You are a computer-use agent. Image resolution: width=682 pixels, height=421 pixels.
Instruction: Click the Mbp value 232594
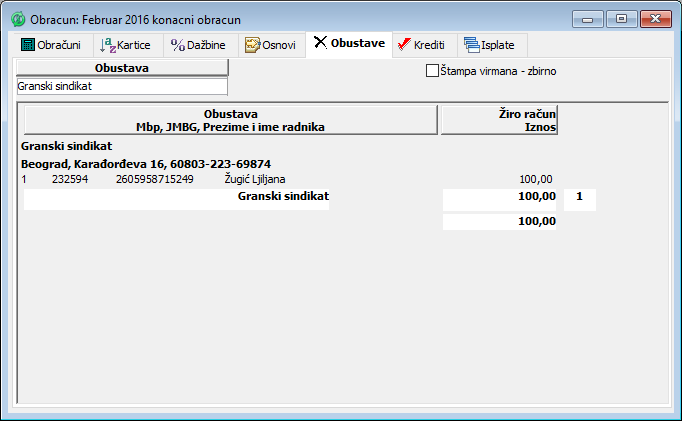(70, 179)
